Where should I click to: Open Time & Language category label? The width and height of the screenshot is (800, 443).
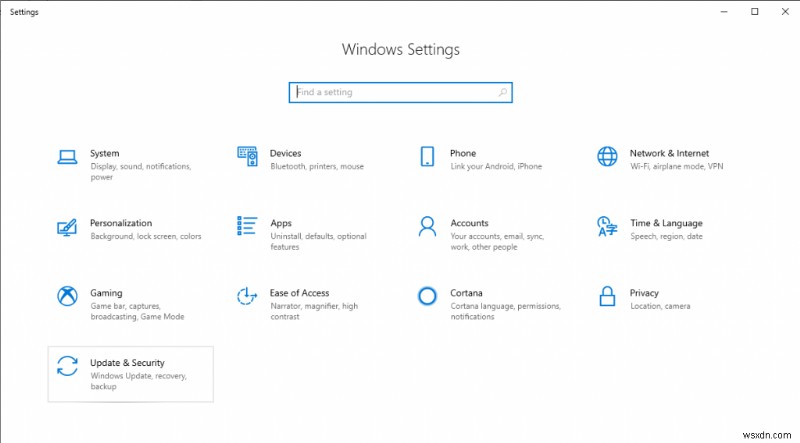pos(666,223)
